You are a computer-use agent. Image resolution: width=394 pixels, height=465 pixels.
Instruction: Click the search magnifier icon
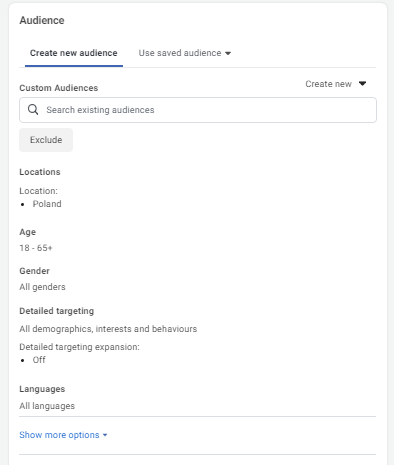pos(33,110)
